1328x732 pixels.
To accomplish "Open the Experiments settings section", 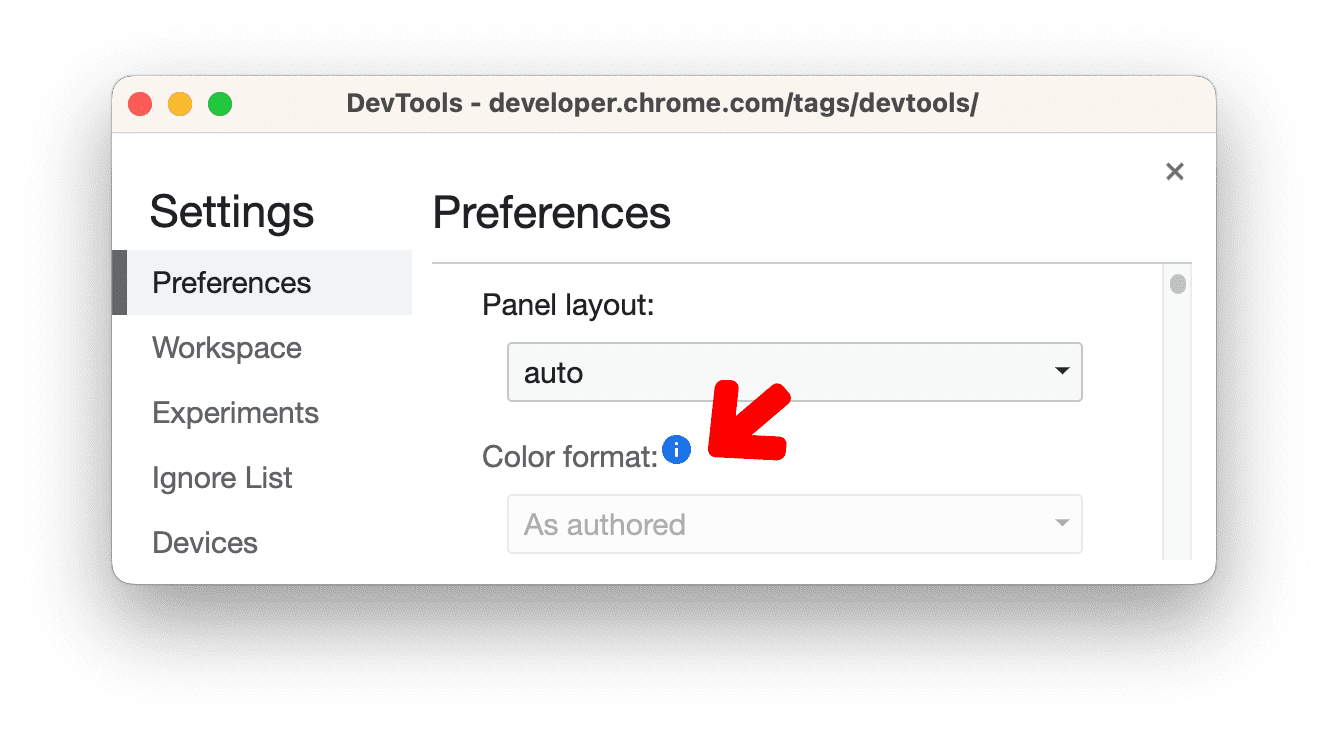I will [235, 412].
